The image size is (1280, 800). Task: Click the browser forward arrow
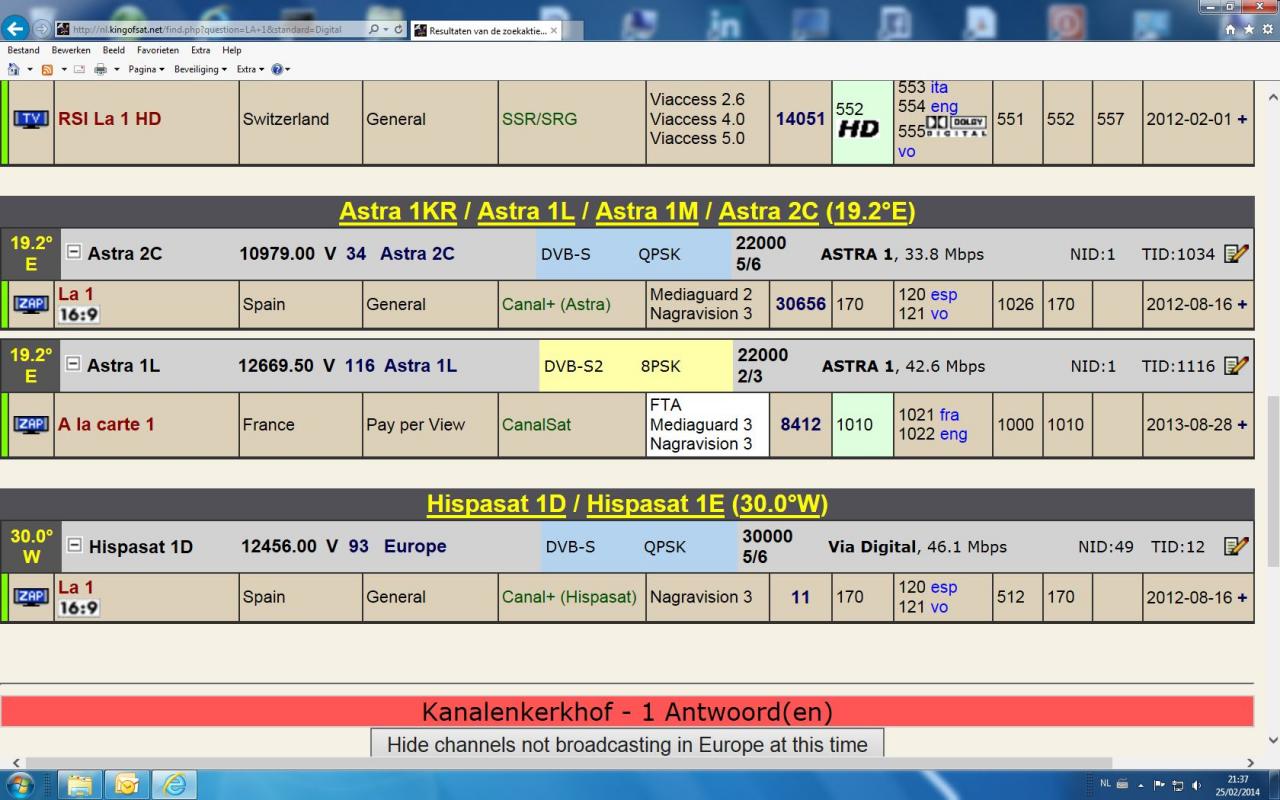[41, 29]
